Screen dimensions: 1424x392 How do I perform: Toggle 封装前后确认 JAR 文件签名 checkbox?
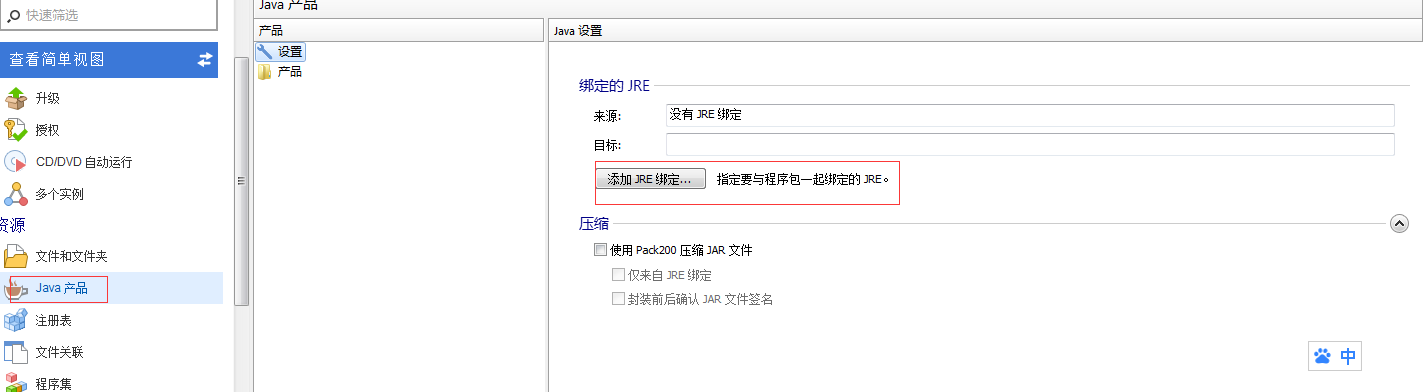click(618, 298)
